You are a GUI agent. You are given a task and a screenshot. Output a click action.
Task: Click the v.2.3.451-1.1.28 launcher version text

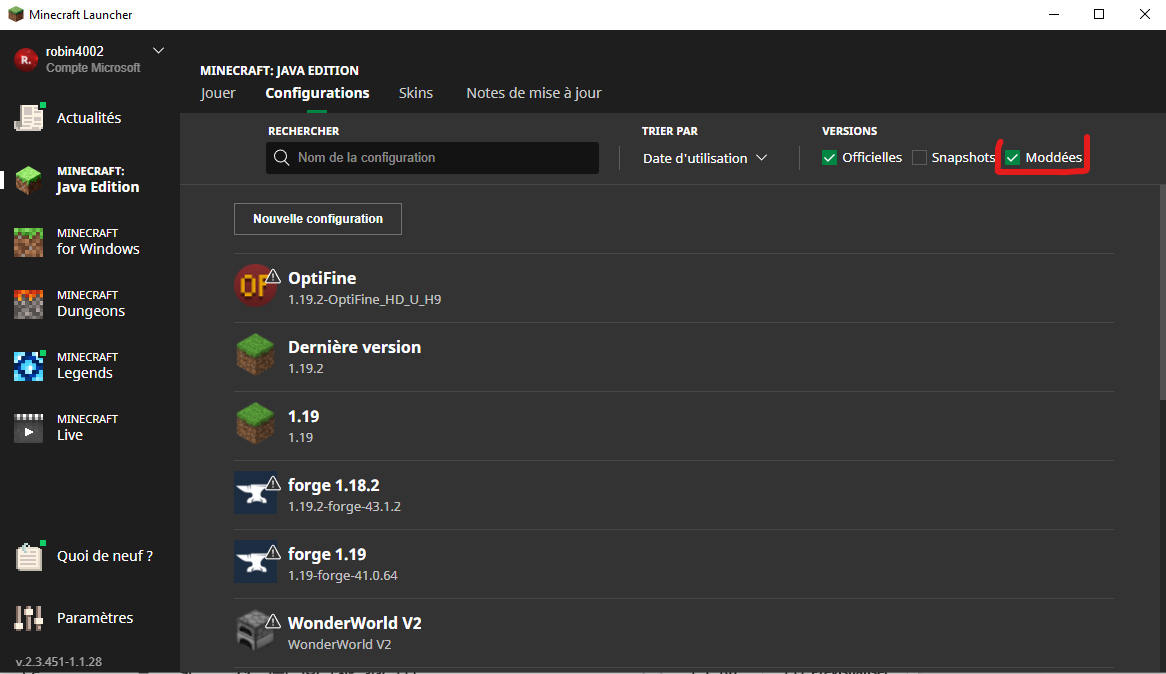(x=59, y=661)
